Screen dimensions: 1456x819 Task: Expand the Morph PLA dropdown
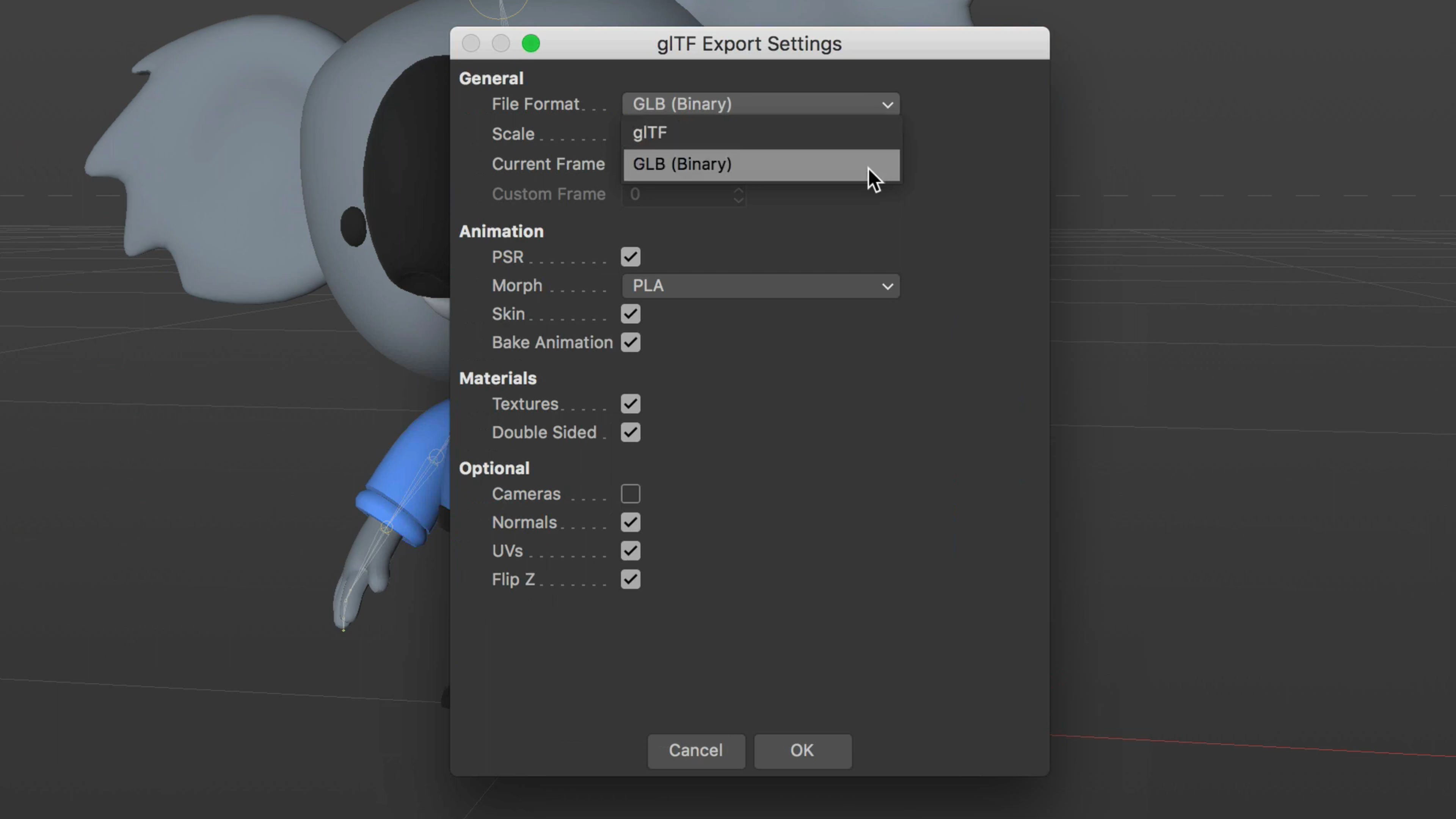tap(760, 286)
